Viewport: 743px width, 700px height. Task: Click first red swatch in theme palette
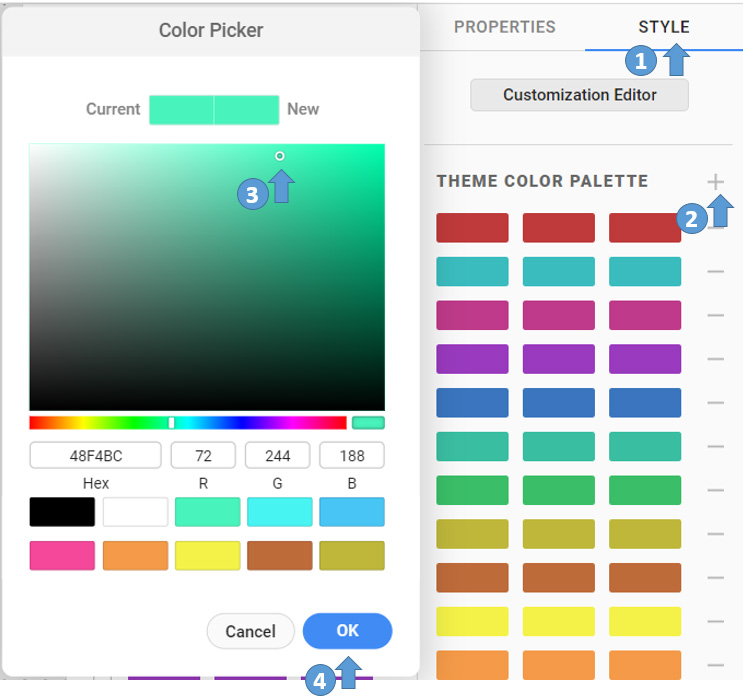(472, 228)
